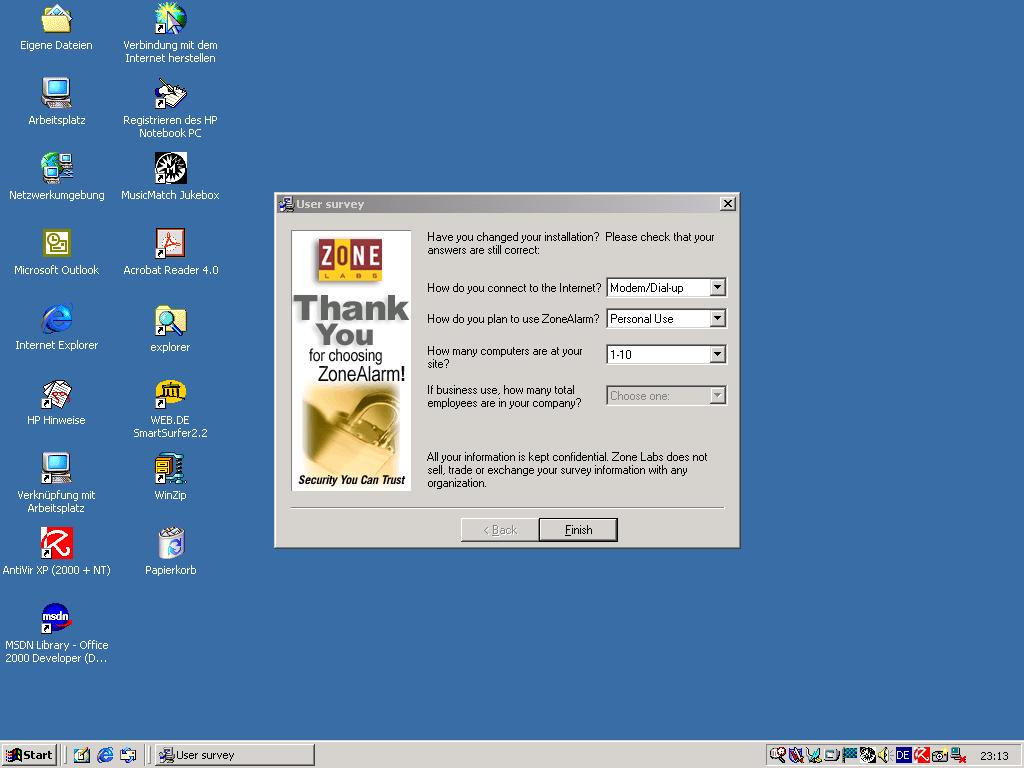Close the User survey dialog

[728, 204]
